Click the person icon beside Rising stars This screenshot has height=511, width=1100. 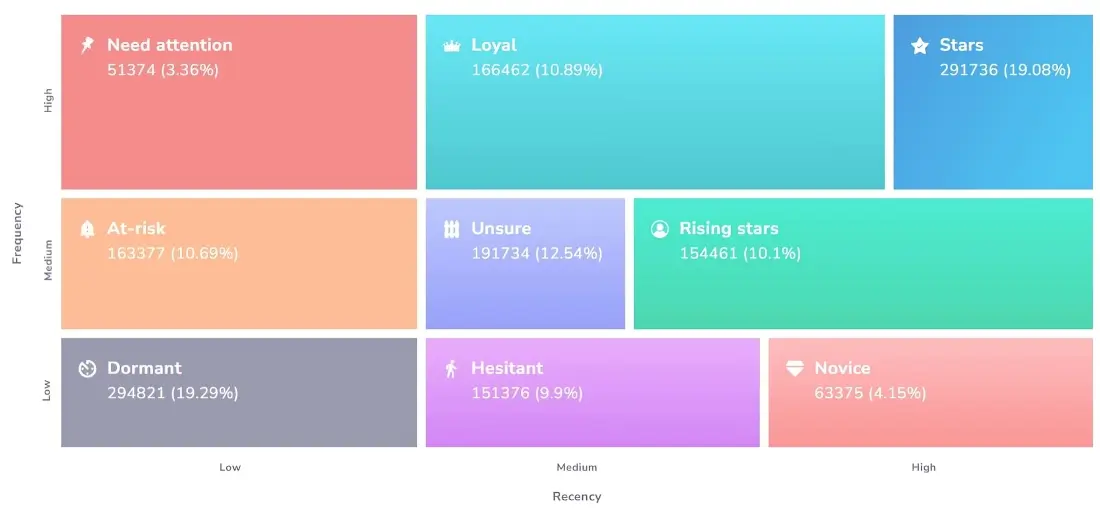(659, 229)
